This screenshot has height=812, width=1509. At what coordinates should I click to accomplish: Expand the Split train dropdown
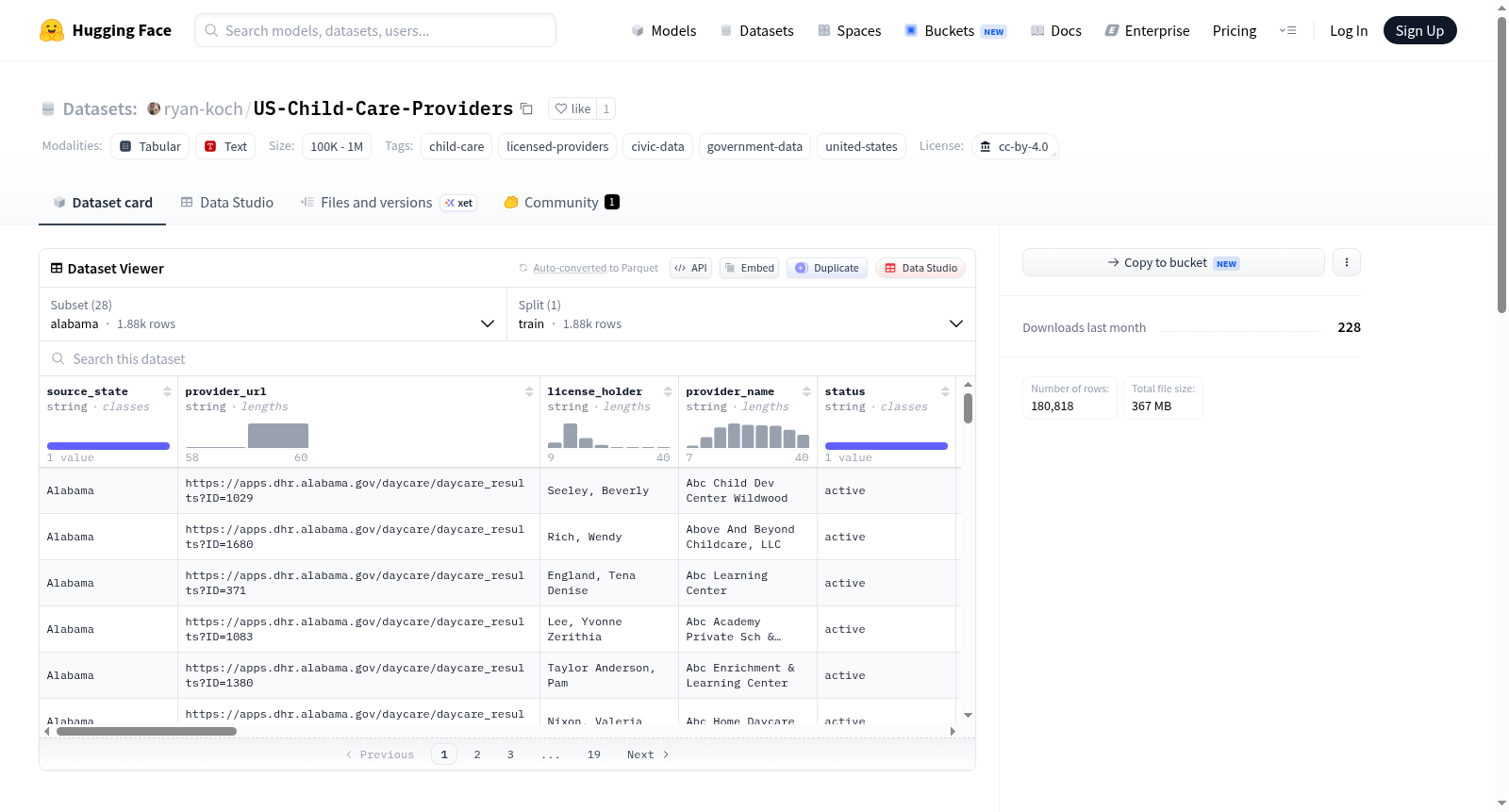[x=741, y=314]
